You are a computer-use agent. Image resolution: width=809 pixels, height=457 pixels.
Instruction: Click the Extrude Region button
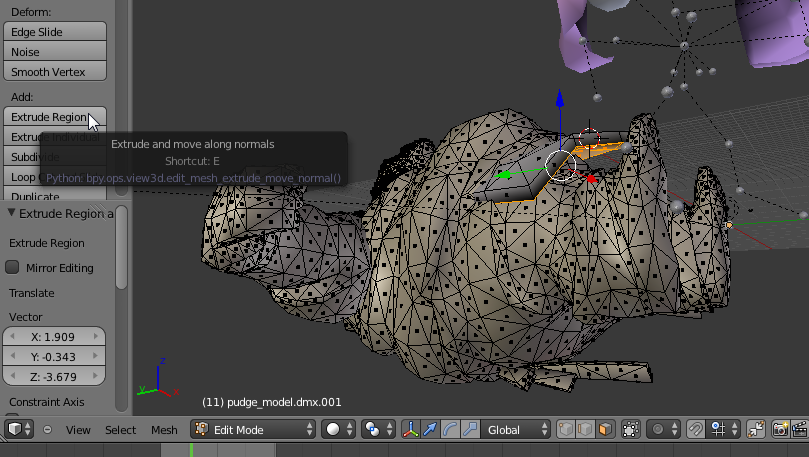[x=55, y=117]
